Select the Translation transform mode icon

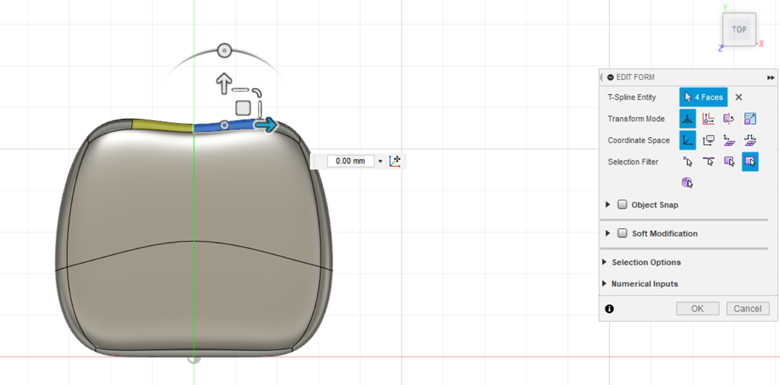(x=708, y=119)
